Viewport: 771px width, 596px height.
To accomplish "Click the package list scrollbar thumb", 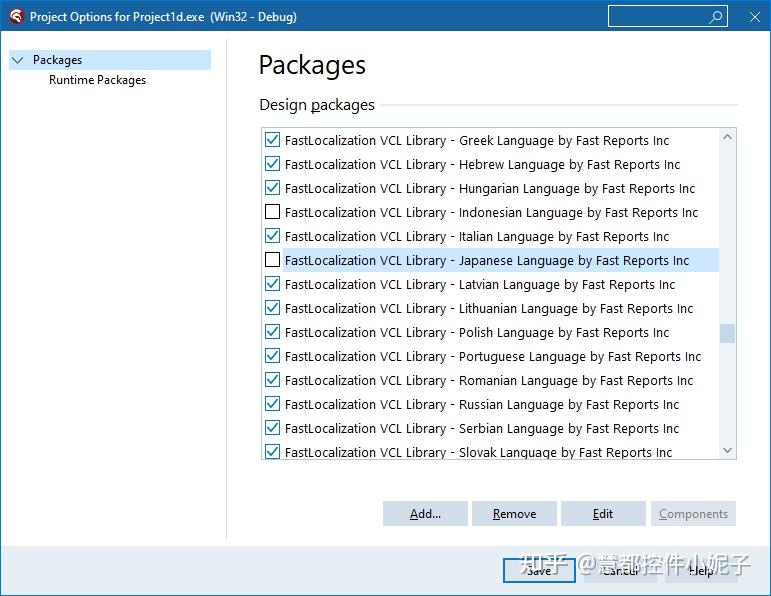I will 727,333.
